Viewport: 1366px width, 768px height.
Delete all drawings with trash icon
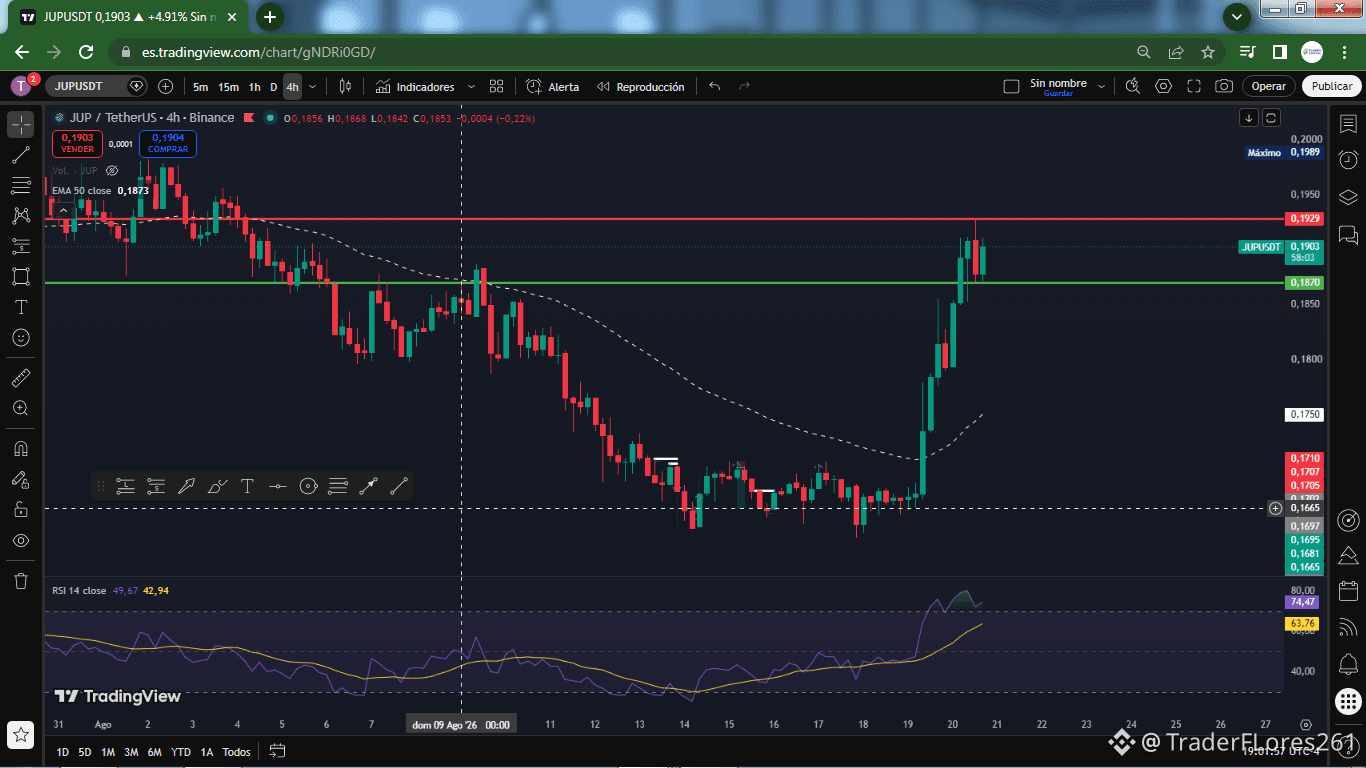[x=20, y=580]
